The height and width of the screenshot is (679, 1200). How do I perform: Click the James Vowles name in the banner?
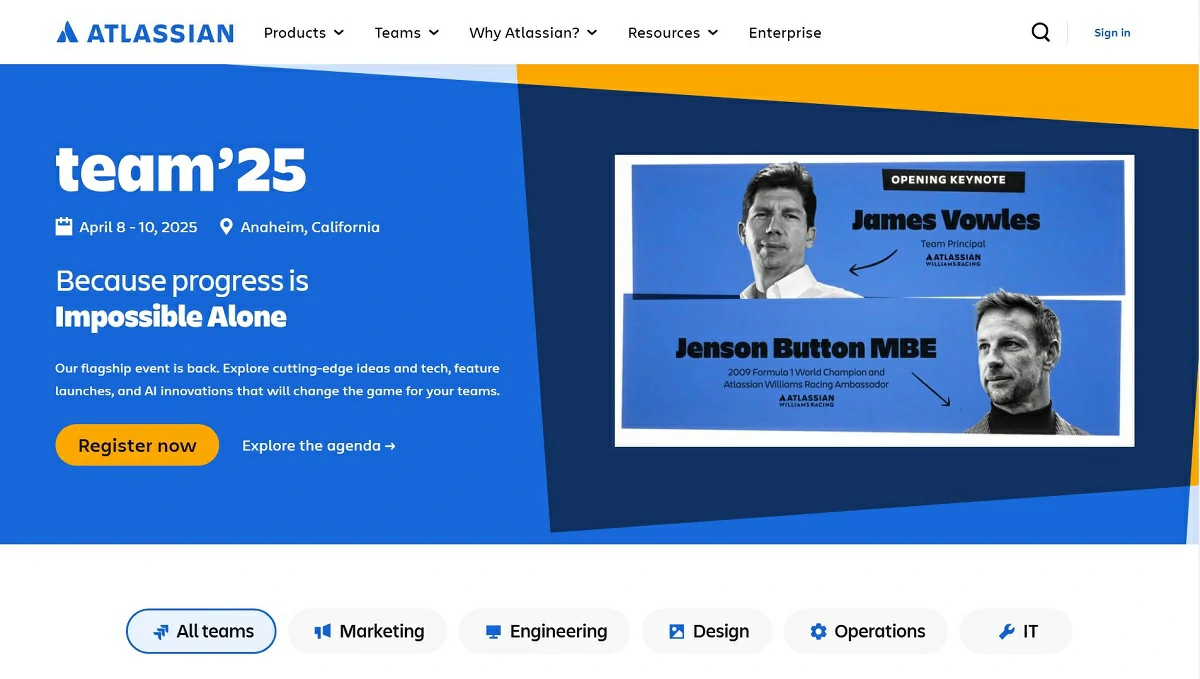(x=946, y=220)
